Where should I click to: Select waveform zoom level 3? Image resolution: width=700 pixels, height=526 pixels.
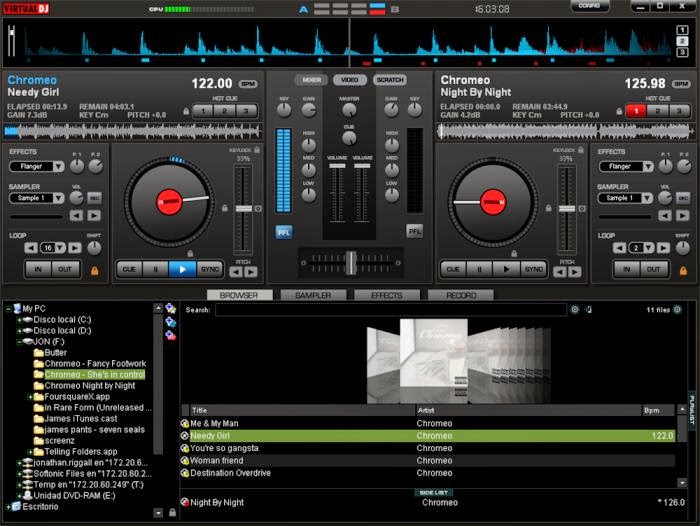pos(682,52)
